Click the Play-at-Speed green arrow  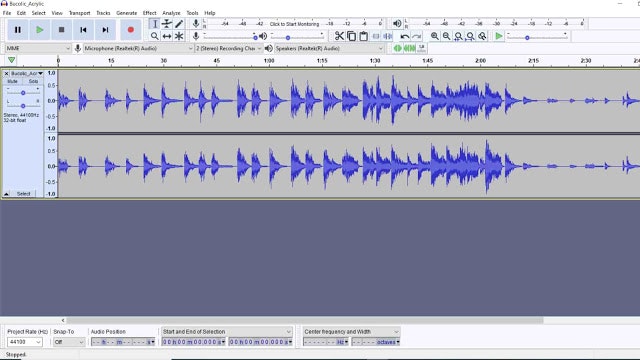(x=498, y=36)
